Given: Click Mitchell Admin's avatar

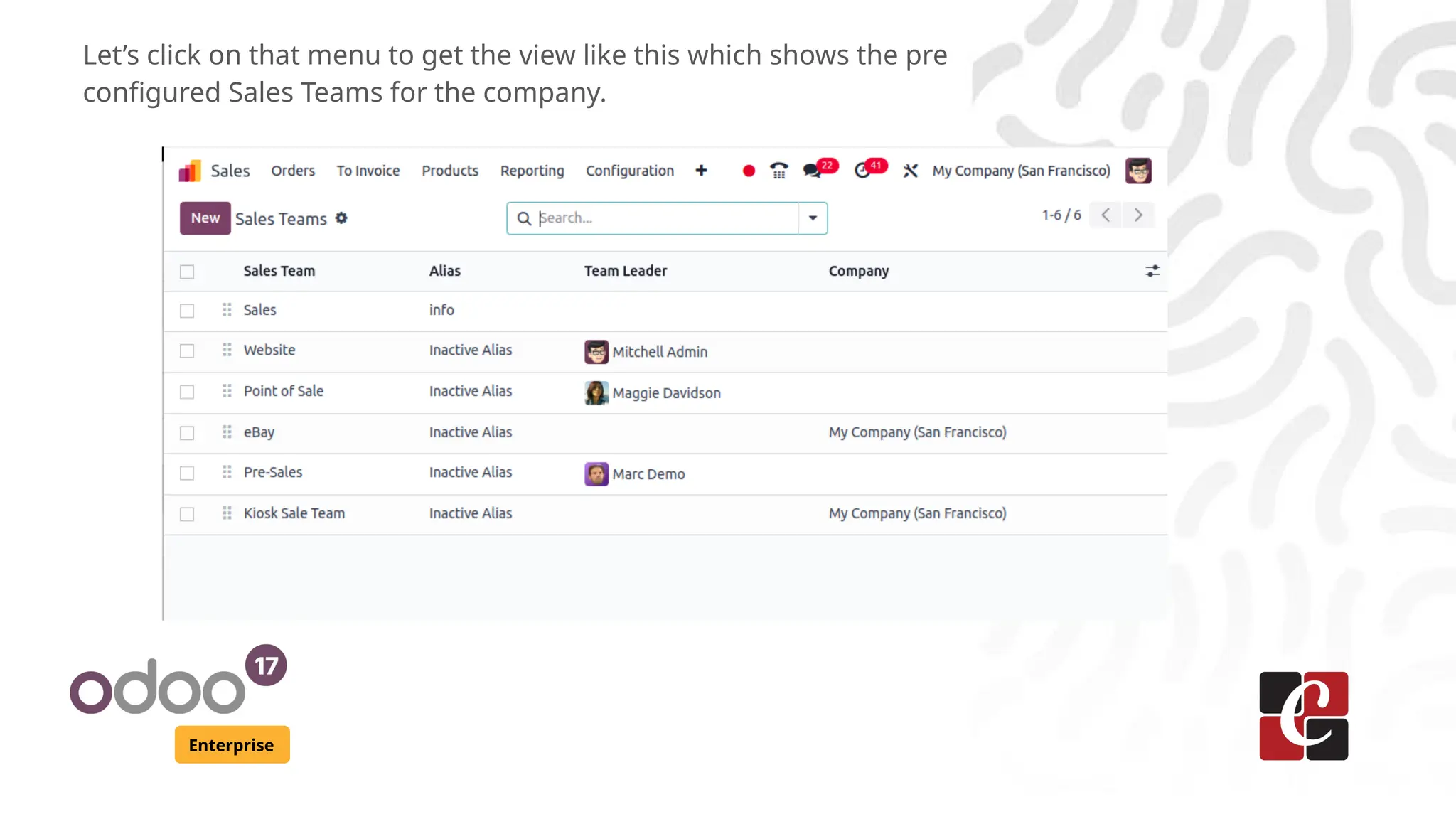Looking at the screenshot, I should 596,352.
